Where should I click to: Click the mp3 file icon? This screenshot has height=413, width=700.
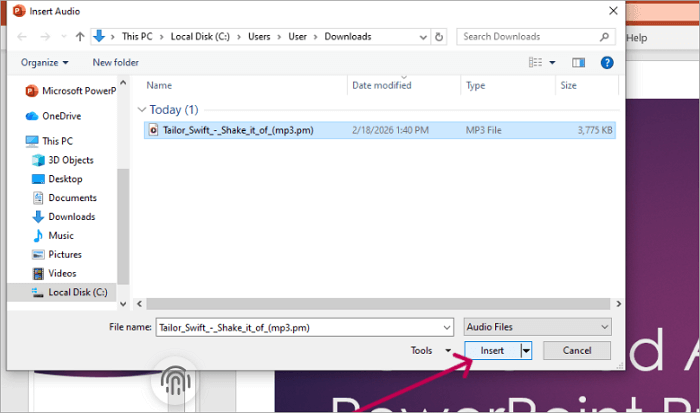click(153, 130)
